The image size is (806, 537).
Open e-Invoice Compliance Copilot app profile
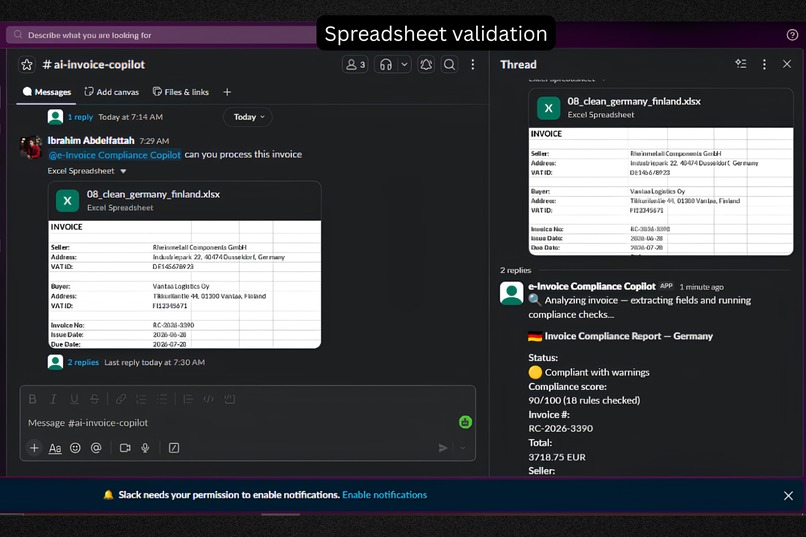coord(592,286)
